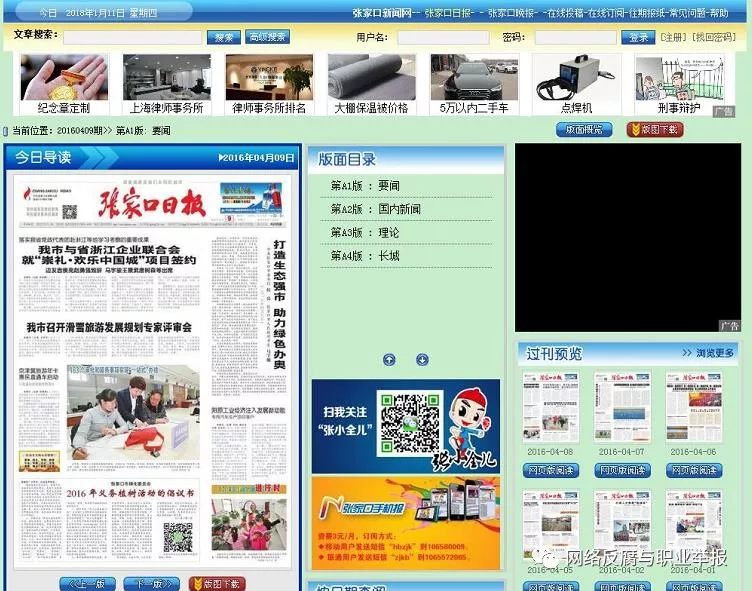Open the vertical headline 打造生态强市 助力绿色办奥
Image resolution: width=752 pixels, height=591 pixels.
coord(279,305)
